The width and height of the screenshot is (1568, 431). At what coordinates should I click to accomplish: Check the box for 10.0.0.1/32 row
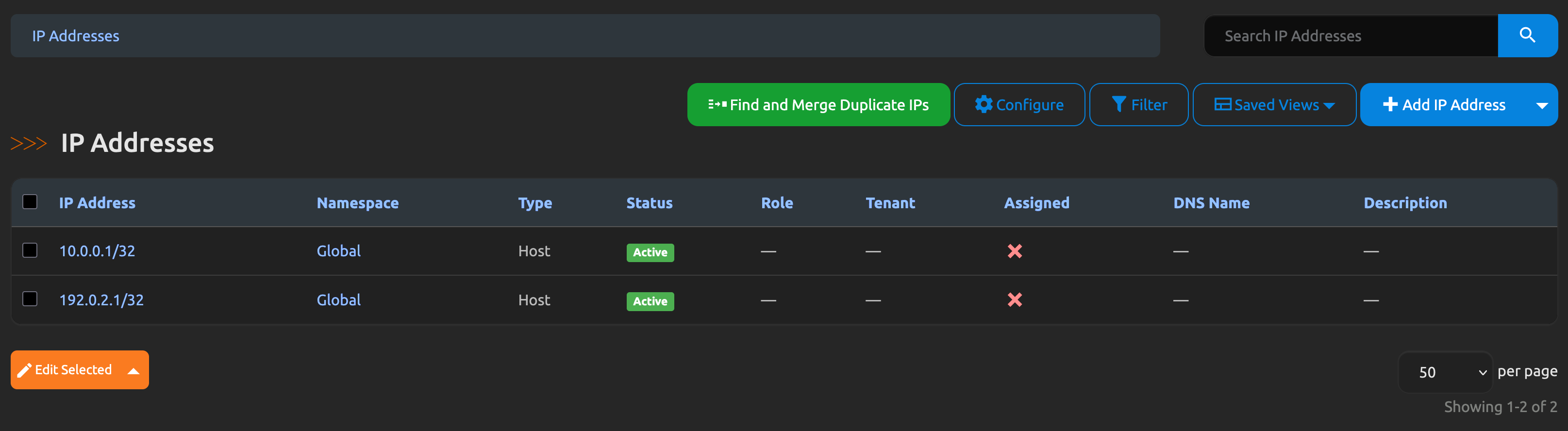(x=30, y=250)
